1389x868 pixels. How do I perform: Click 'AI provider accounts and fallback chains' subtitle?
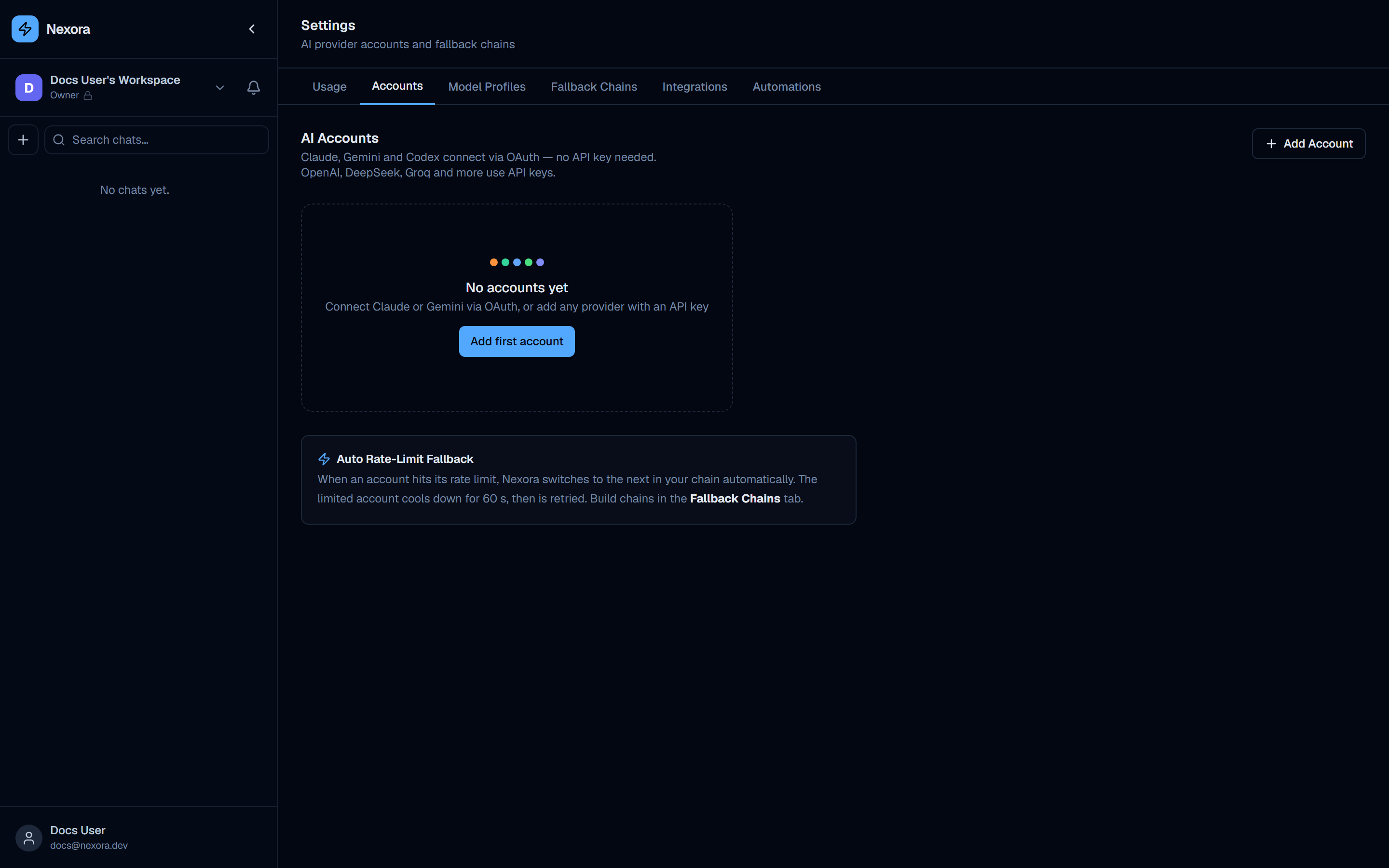tap(408, 44)
